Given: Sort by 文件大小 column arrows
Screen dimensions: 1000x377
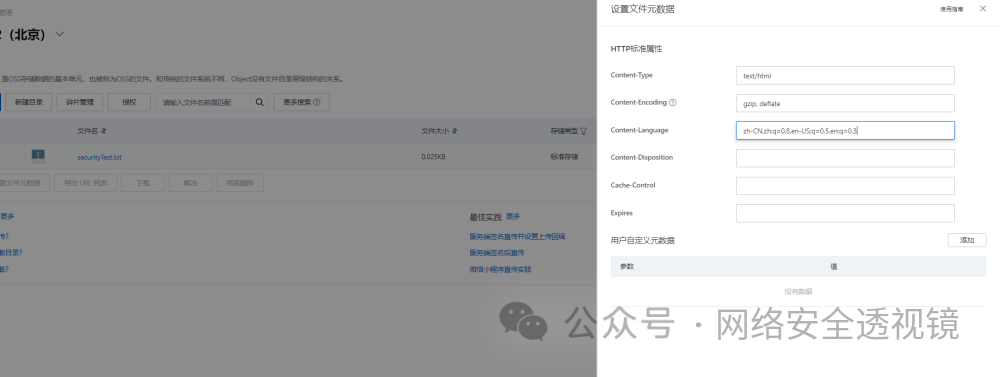Looking at the screenshot, I should (455, 131).
